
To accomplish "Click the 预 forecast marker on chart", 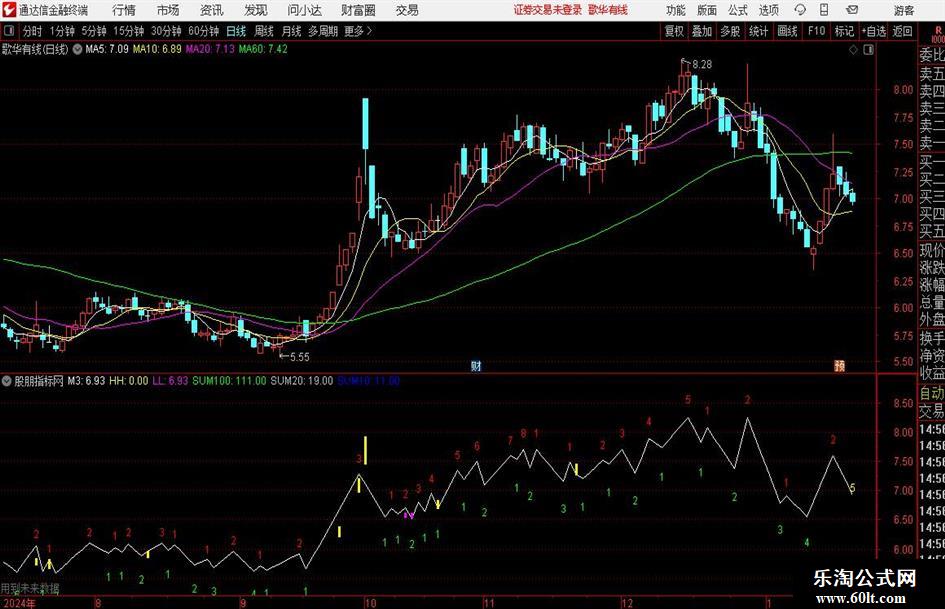I will [839, 365].
